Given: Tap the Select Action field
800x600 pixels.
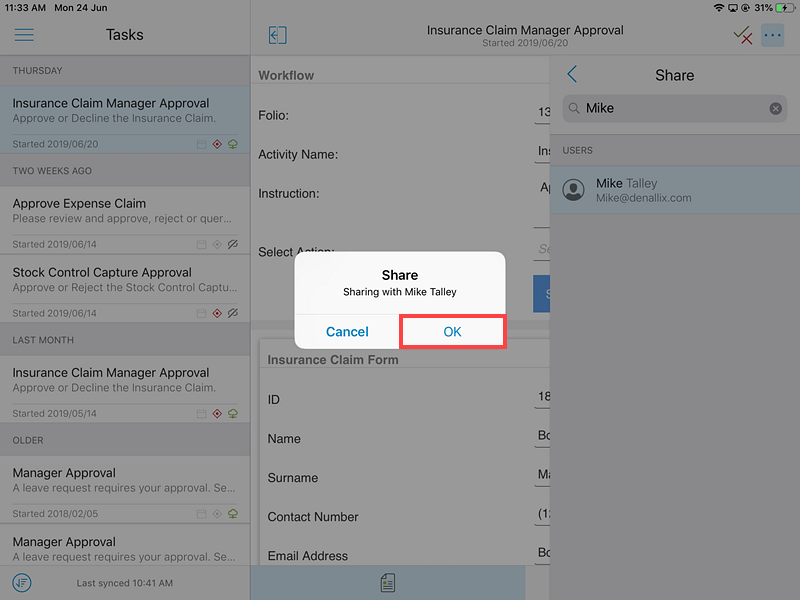Looking at the screenshot, I should (x=542, y=249).
